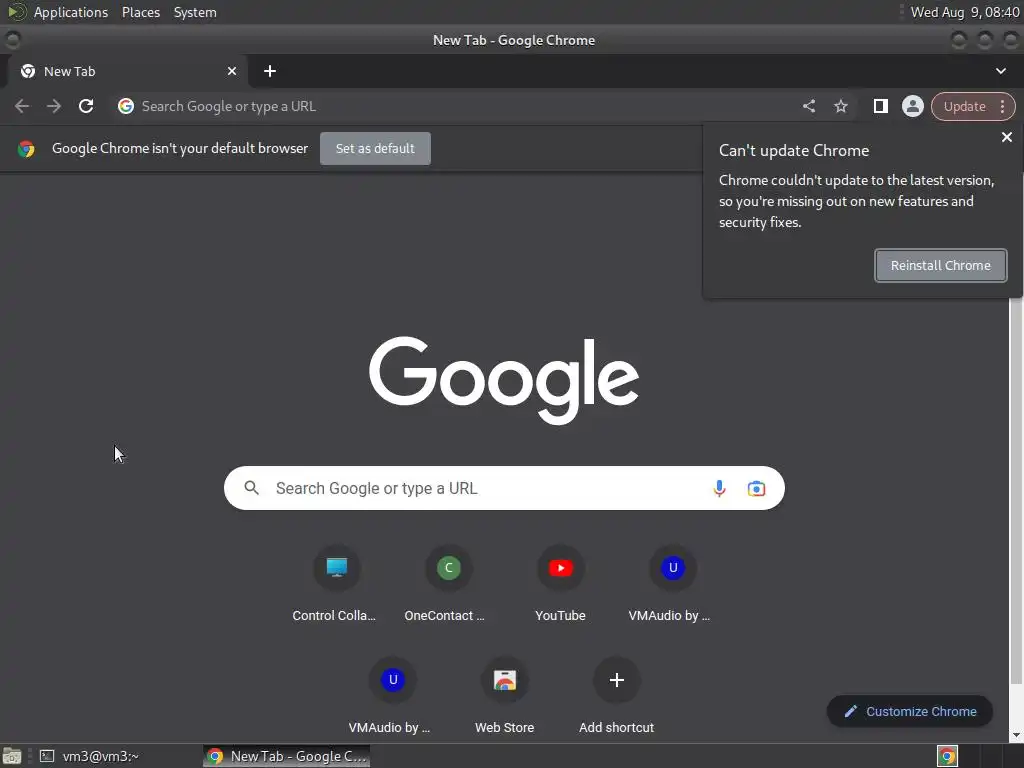Add a new shortcut tile
Screen dimensions: 1024x768
click(x=616, y=694)
